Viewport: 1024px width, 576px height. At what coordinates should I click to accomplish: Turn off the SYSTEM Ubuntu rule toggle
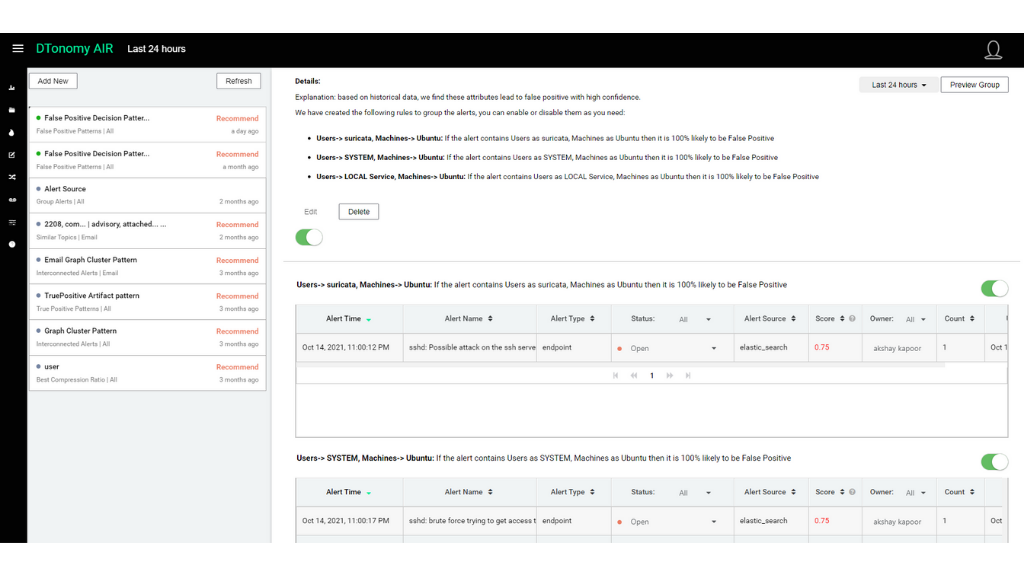[994, 462]
